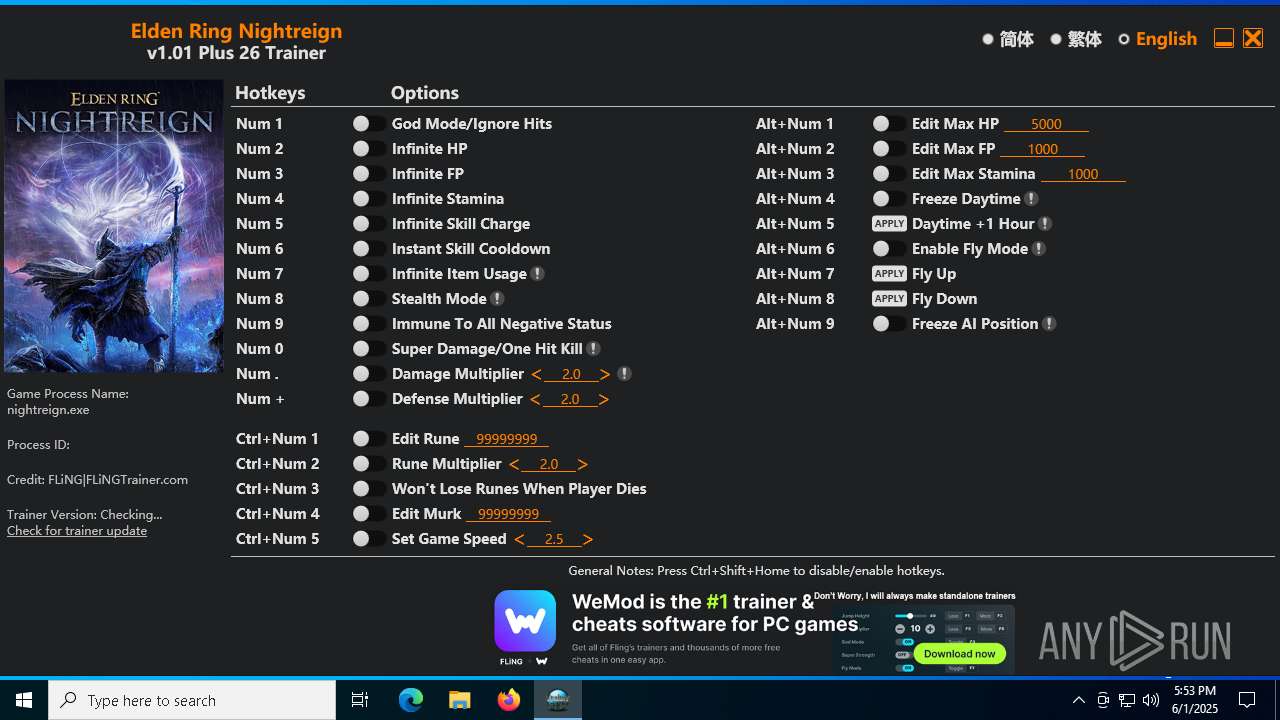The width and height of the screenshot is (1280, 720).
Task: Click info icon next to Infinite Item Usage
Action: pyautogui.click(x=537, y=274)
